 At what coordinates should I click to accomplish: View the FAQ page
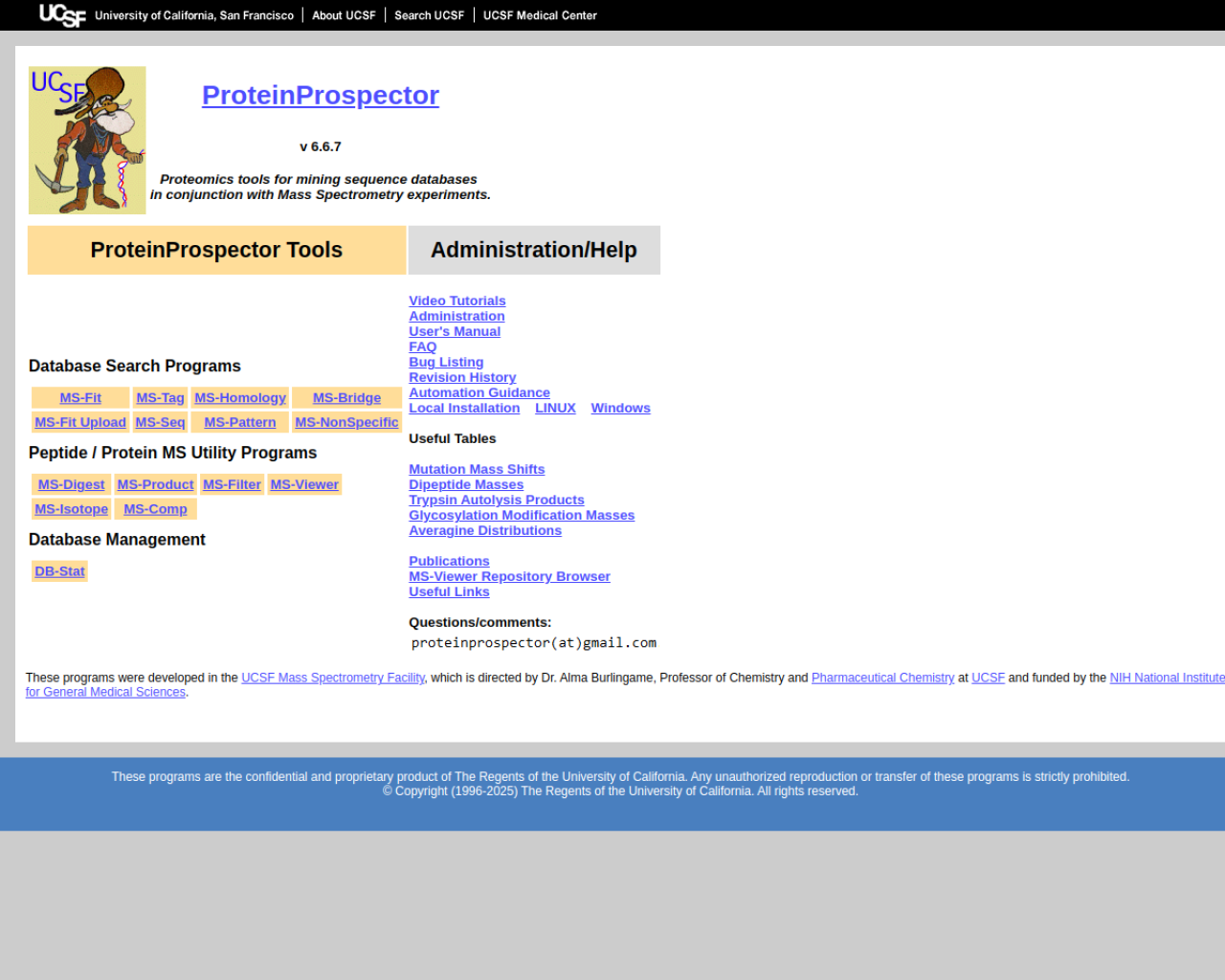(423, 346)
